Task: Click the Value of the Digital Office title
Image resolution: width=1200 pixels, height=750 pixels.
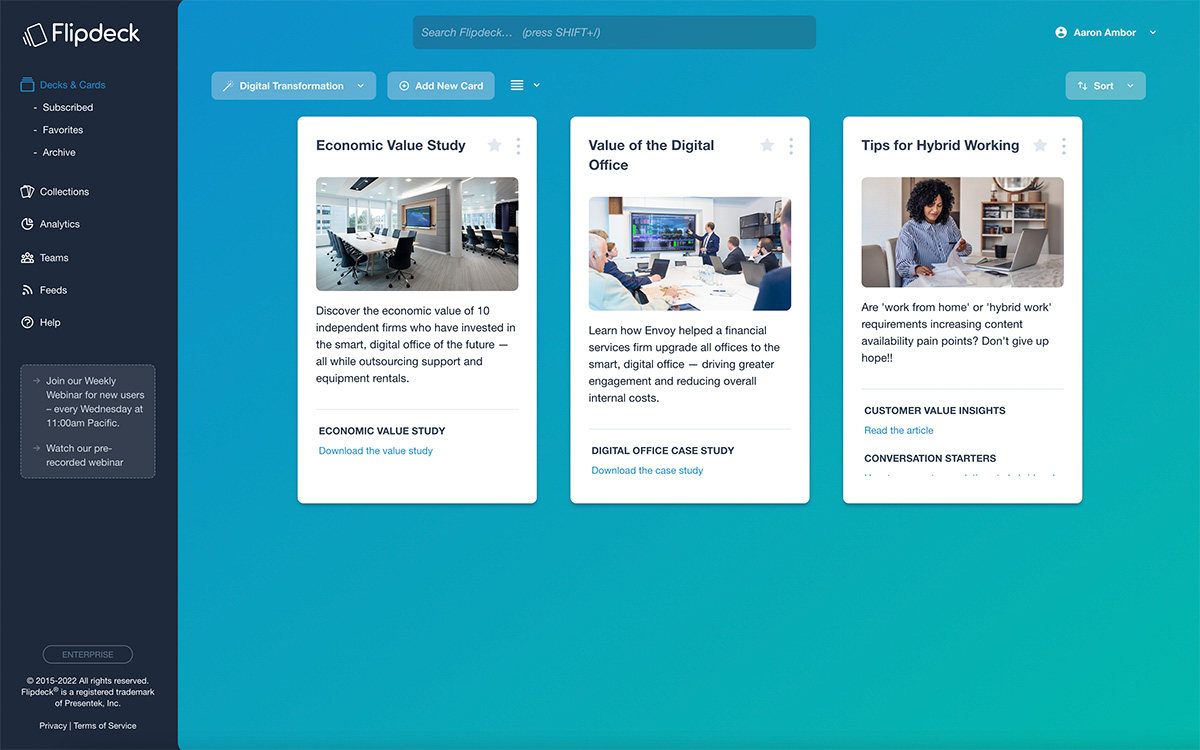Action: tap(651, 155)
